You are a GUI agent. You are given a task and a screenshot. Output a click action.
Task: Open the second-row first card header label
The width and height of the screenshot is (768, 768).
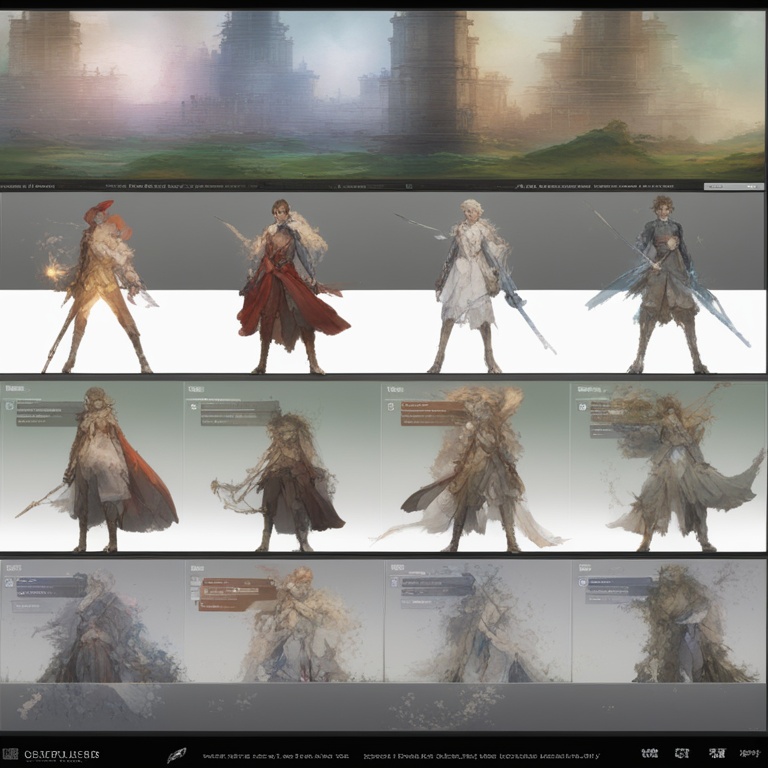point(15,388)
